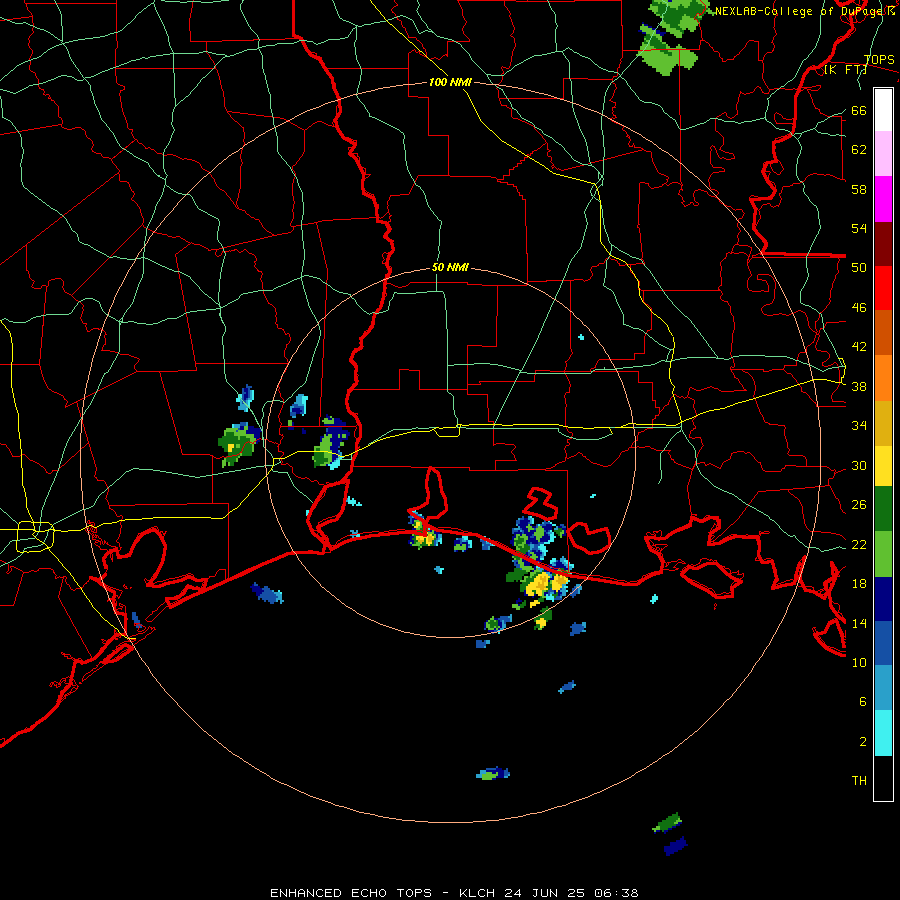Viewport: 900px width, 900px height.
Task: Select the dark red legend swatch
Action: point(883,243)
